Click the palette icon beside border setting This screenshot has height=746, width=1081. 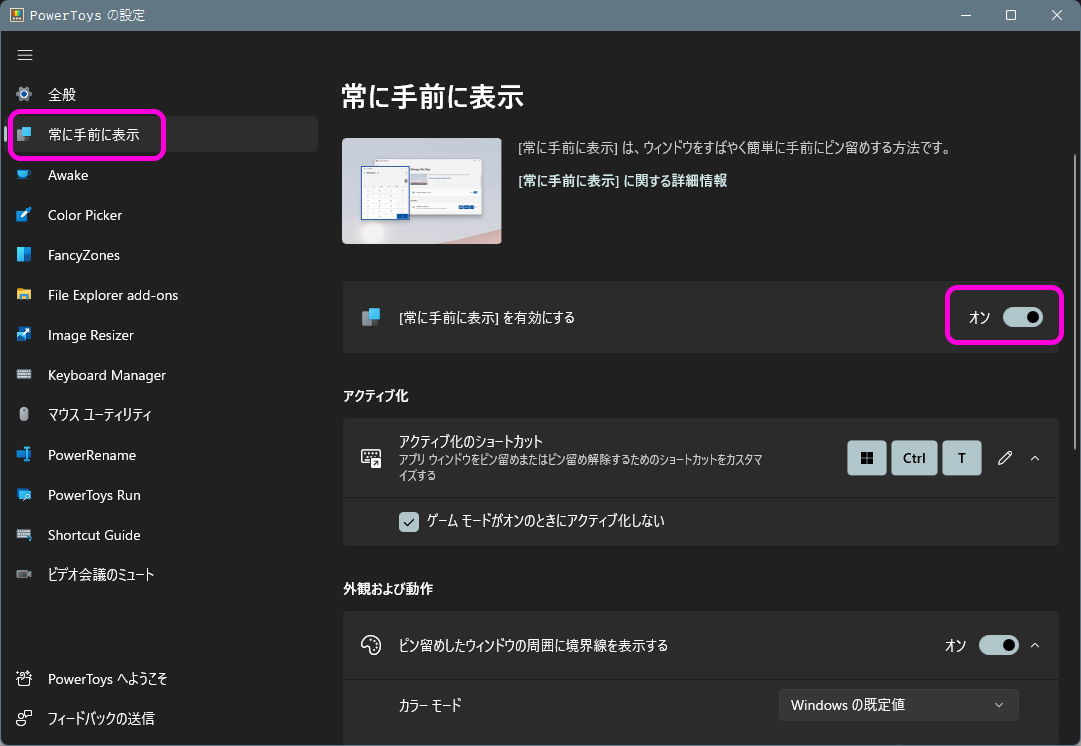pos(371,645)
